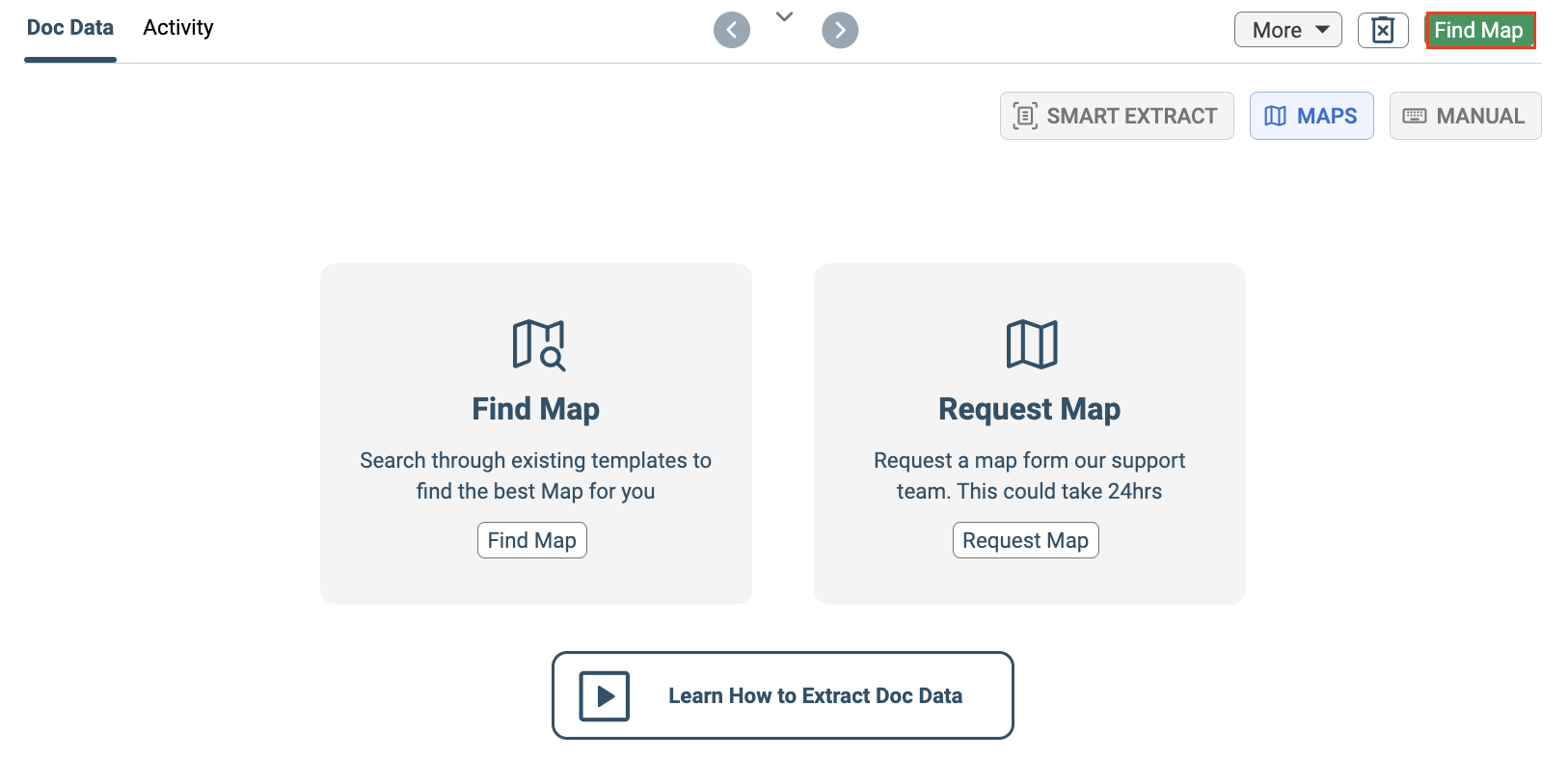
Task: Select the Smart Extract mode
Action: click(x=1117, y=116)
